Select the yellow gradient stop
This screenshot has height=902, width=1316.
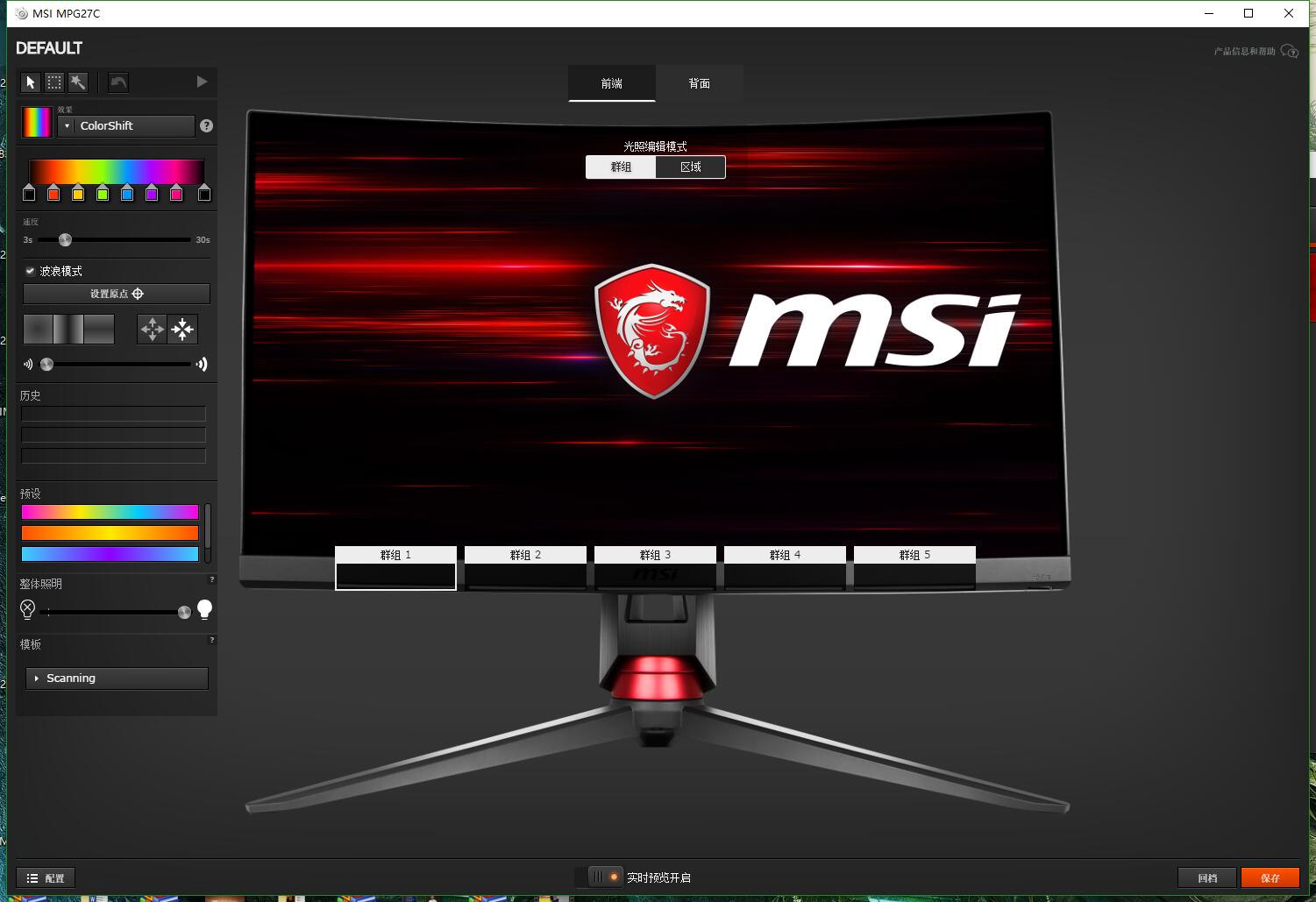78,193
